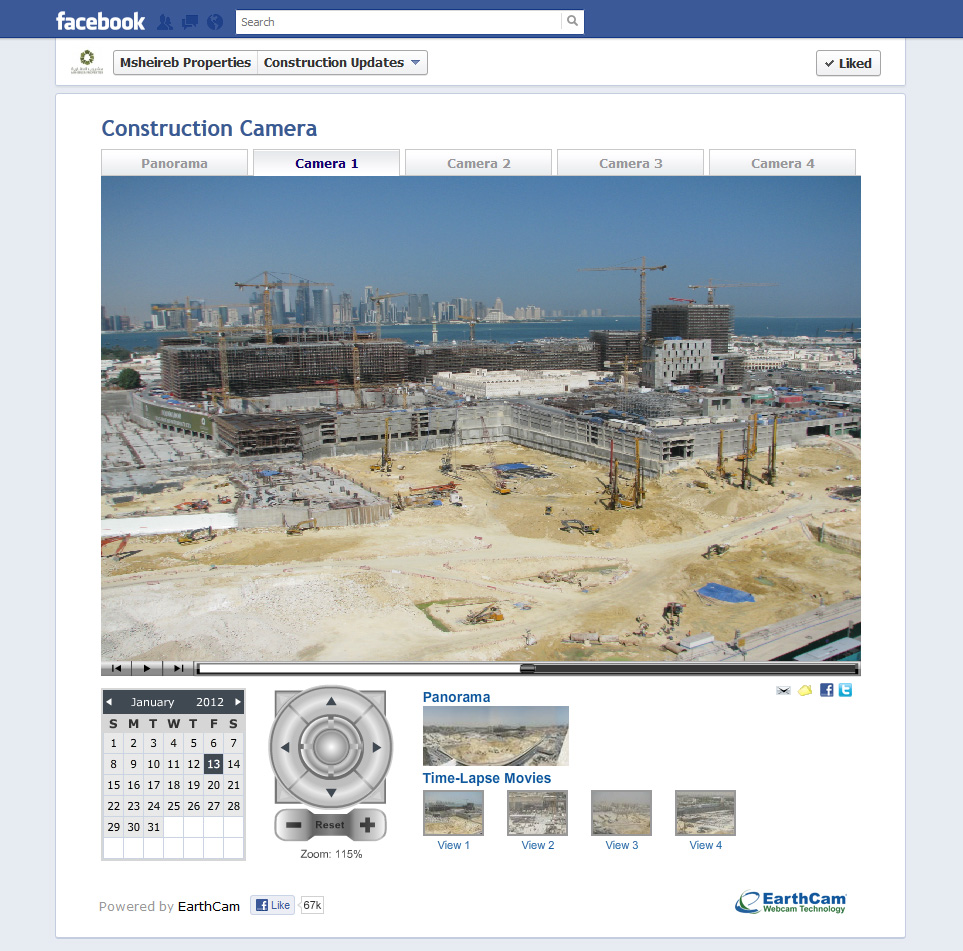This screenshot has width=963, height=951.
Task: Skip to last frame button
Action: [x=178, y=668]
